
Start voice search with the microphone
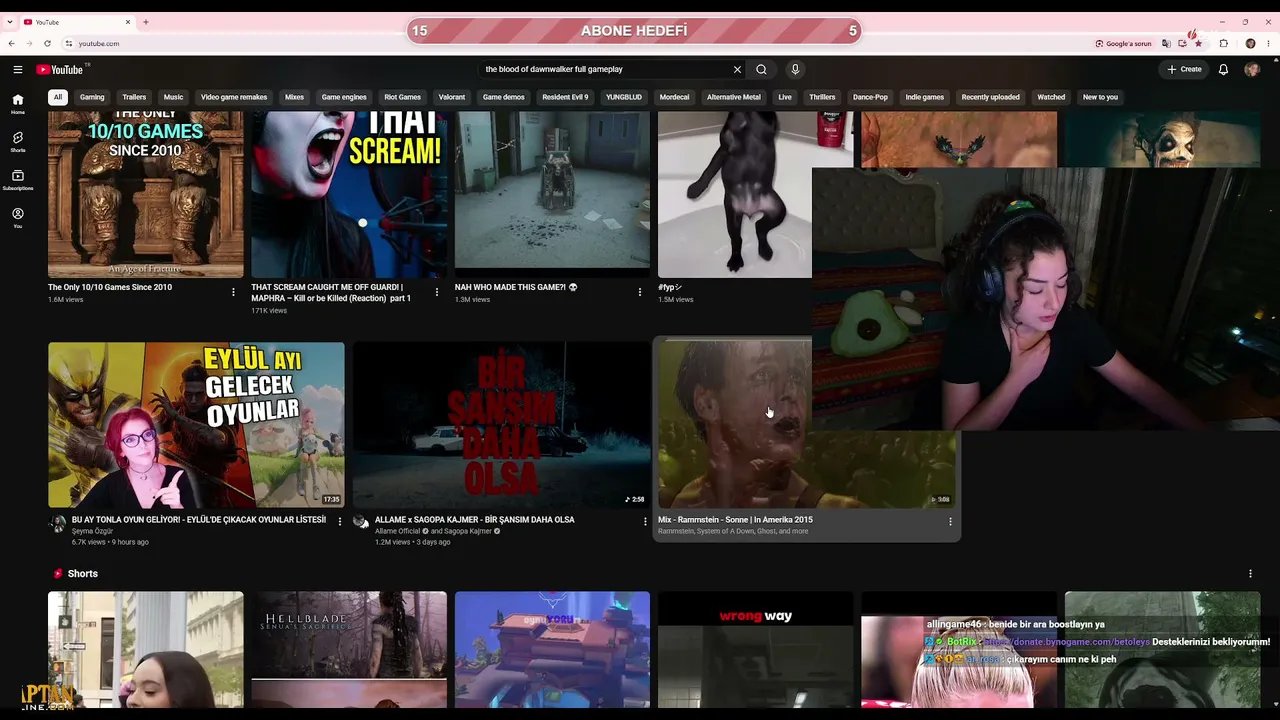point(795,69)
